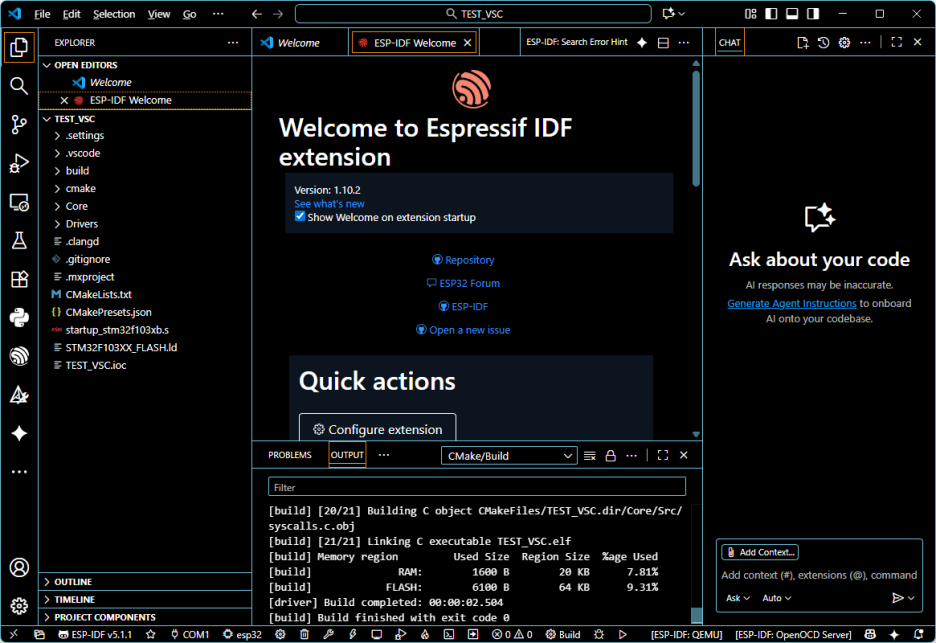
Task: Open the Search view in activity bar
Action: pos(19,86)
